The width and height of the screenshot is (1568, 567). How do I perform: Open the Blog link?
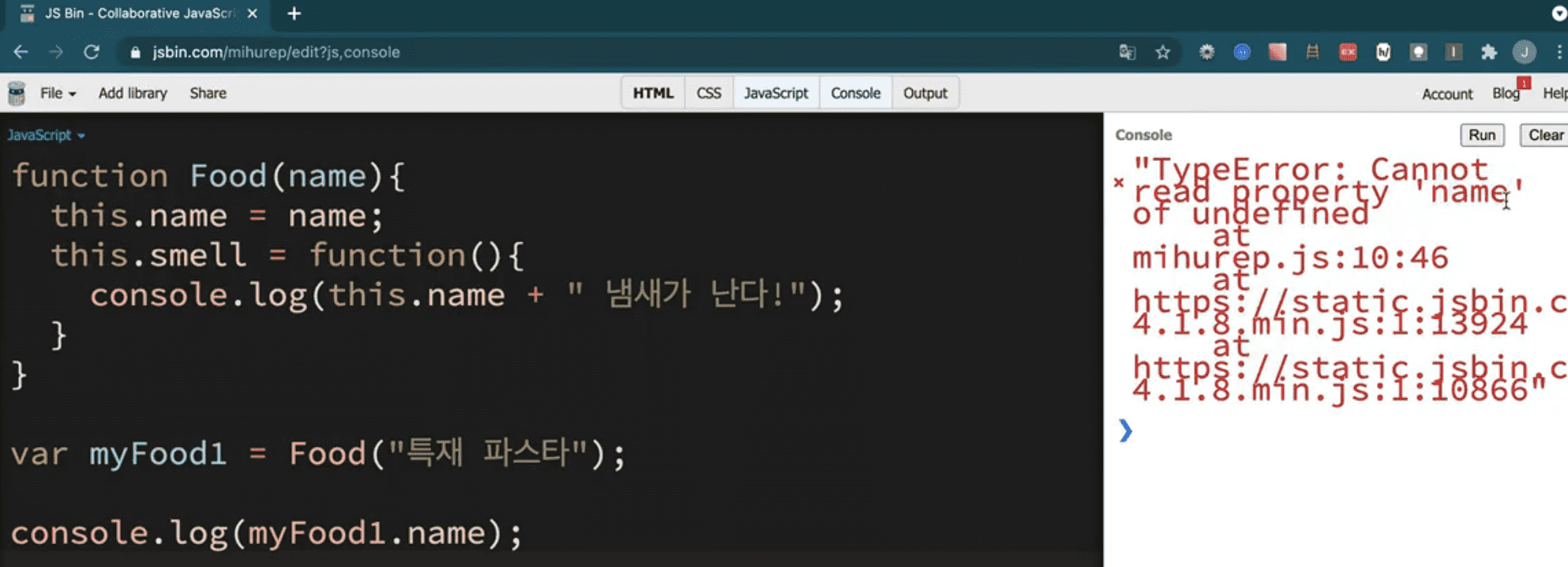pyautogui.click(x=1506, y=93)
